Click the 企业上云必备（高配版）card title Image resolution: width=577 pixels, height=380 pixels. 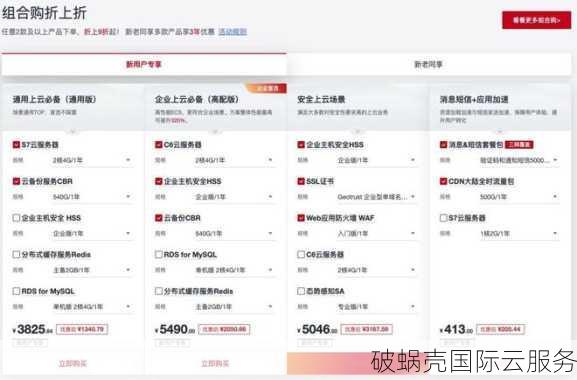[x=197, y=99]
